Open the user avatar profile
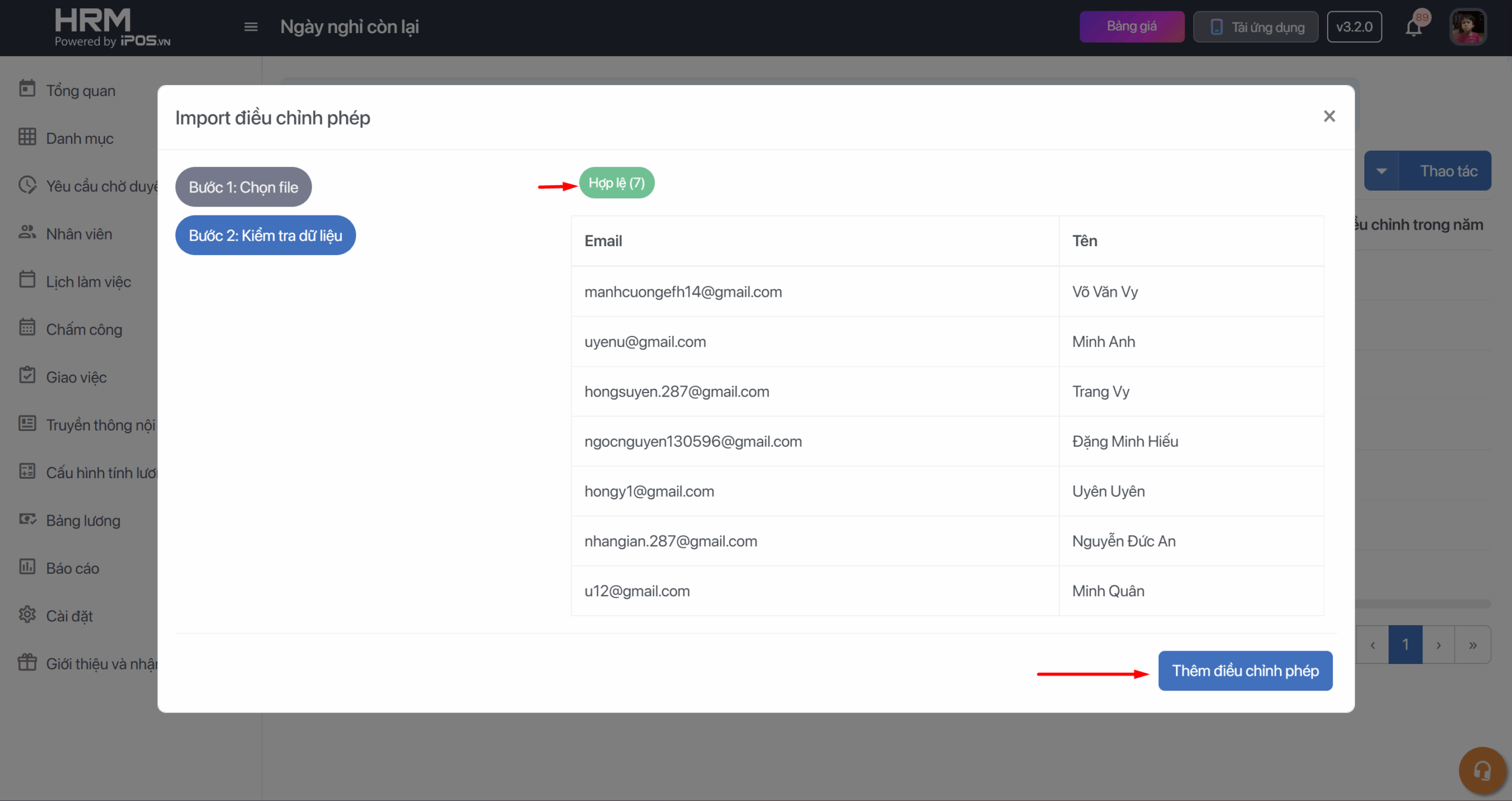The width and height of the screenshot is (1512, 801). (x=1468, y=27)
